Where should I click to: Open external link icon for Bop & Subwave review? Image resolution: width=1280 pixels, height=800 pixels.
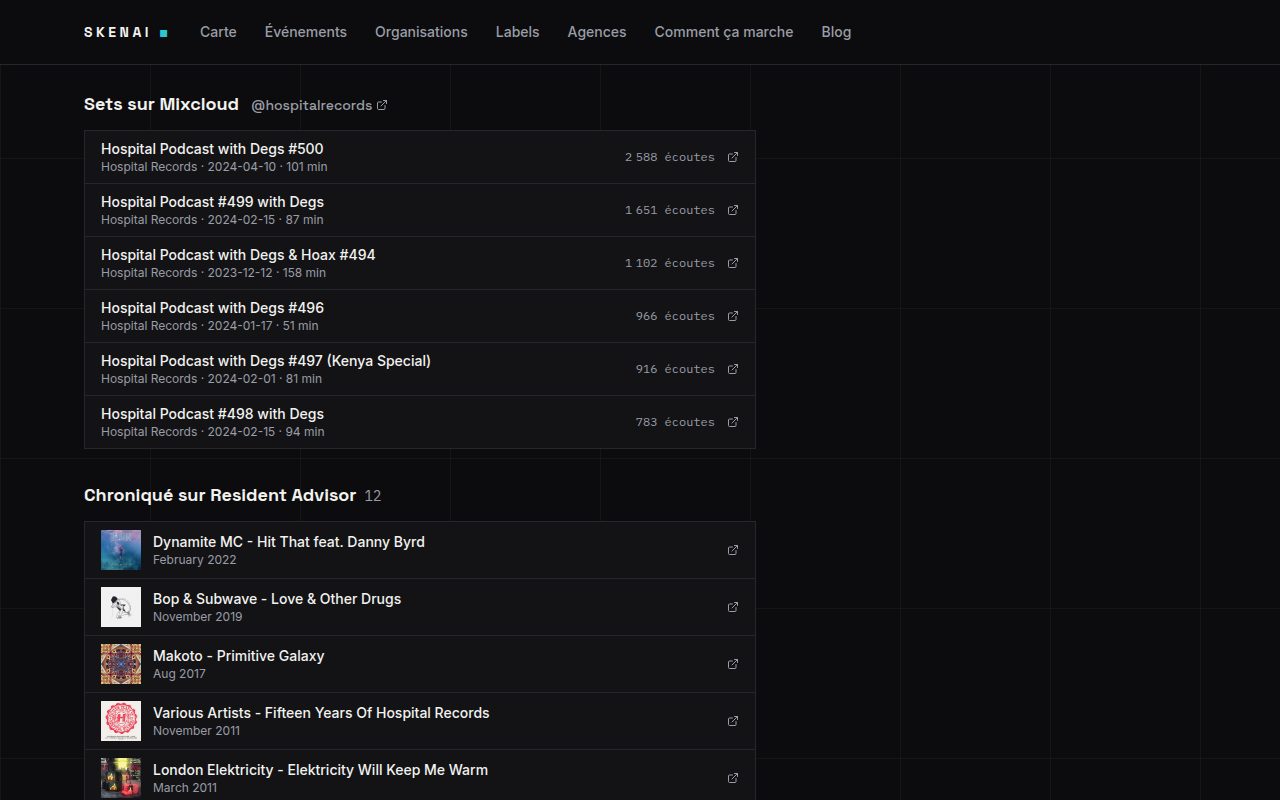click(x=733, y=607)
